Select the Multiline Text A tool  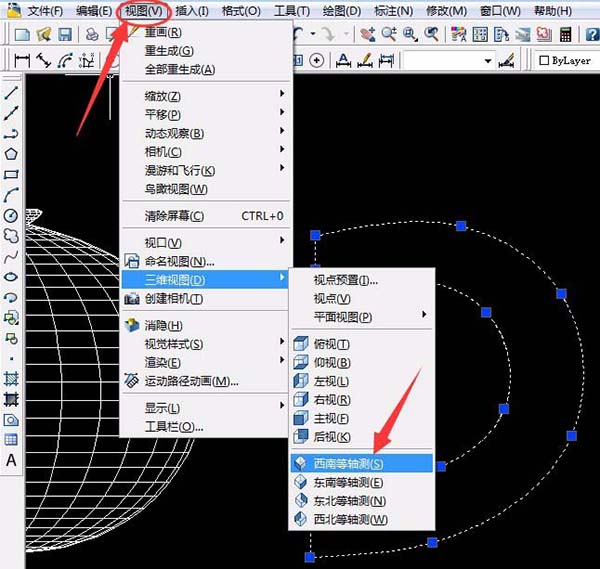(x=11, y=460)
